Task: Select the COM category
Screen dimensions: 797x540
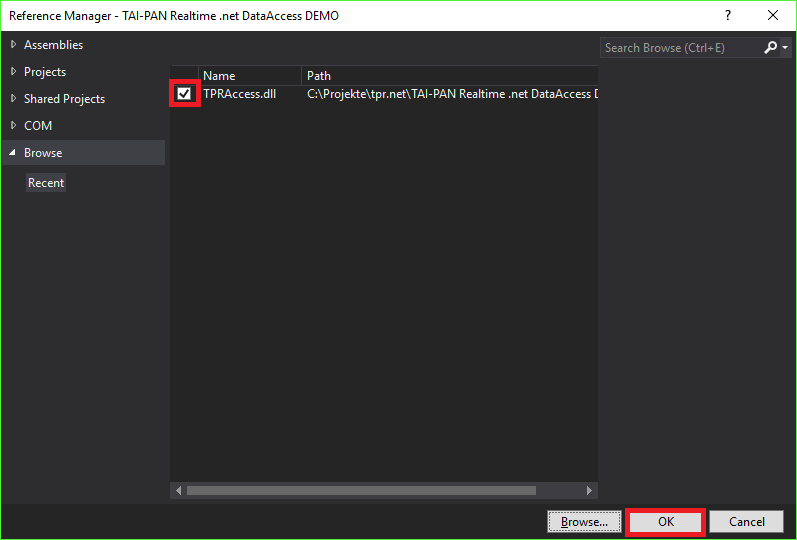Action: tap(38, 126)
